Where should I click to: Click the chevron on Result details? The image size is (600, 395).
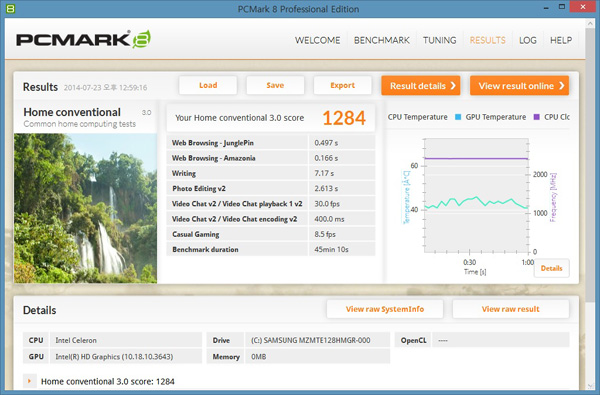point(453,86)
